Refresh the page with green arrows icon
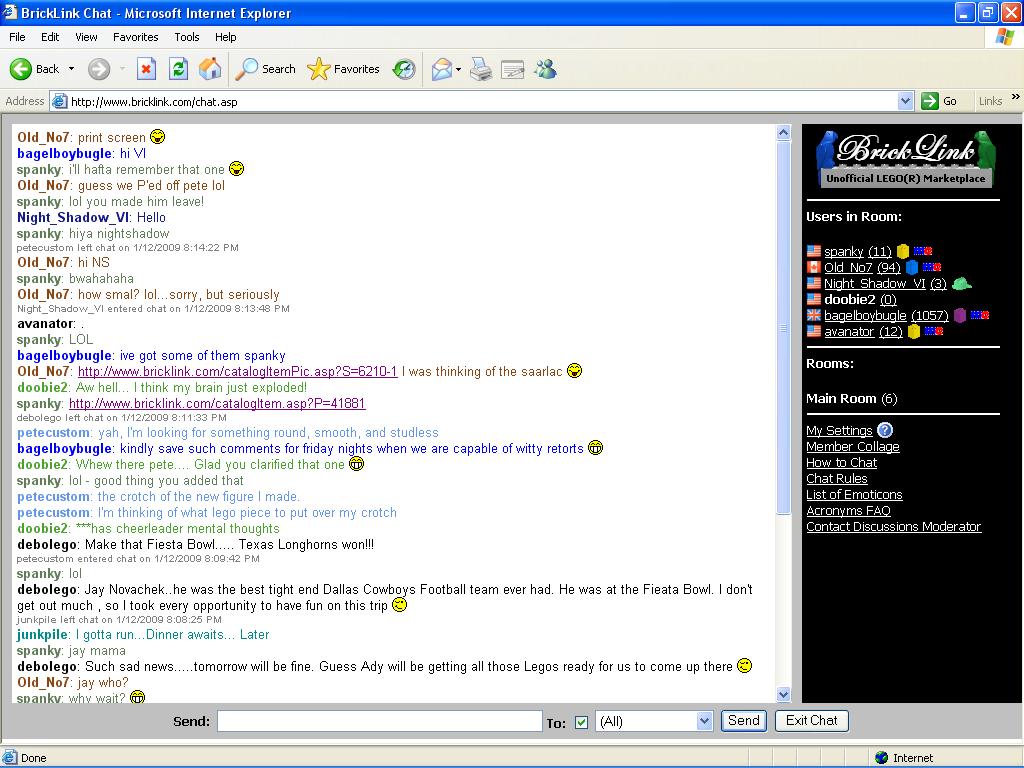Screen dimensions: 1024x768 (178, 69)
